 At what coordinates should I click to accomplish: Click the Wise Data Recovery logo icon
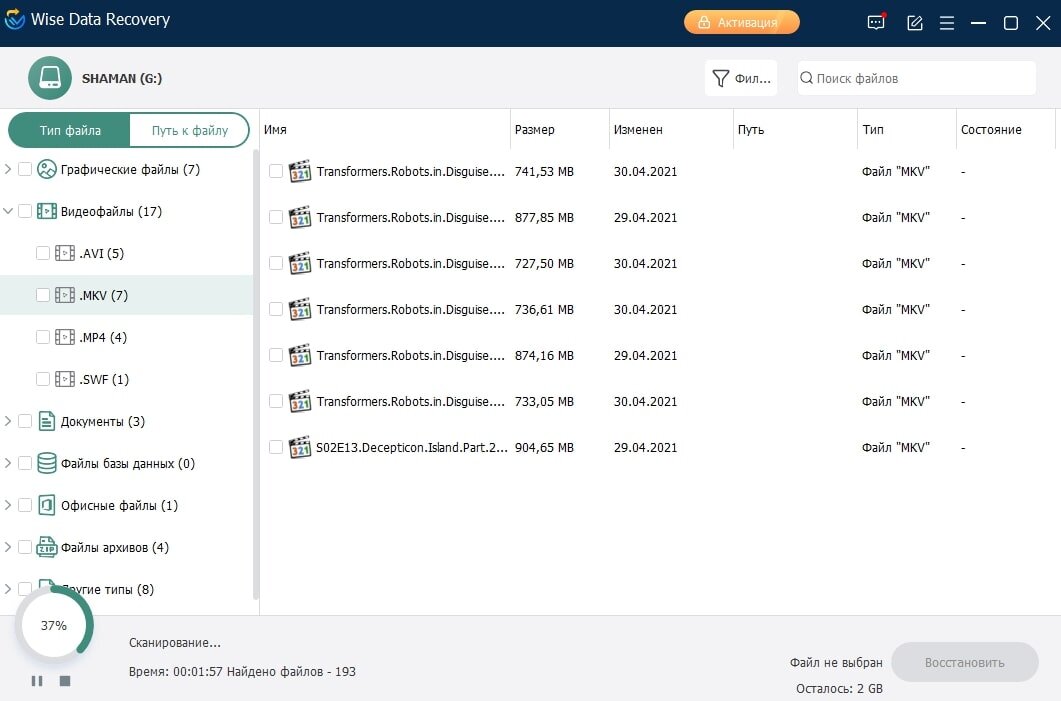pyautogui.click(x=15, y=20)
